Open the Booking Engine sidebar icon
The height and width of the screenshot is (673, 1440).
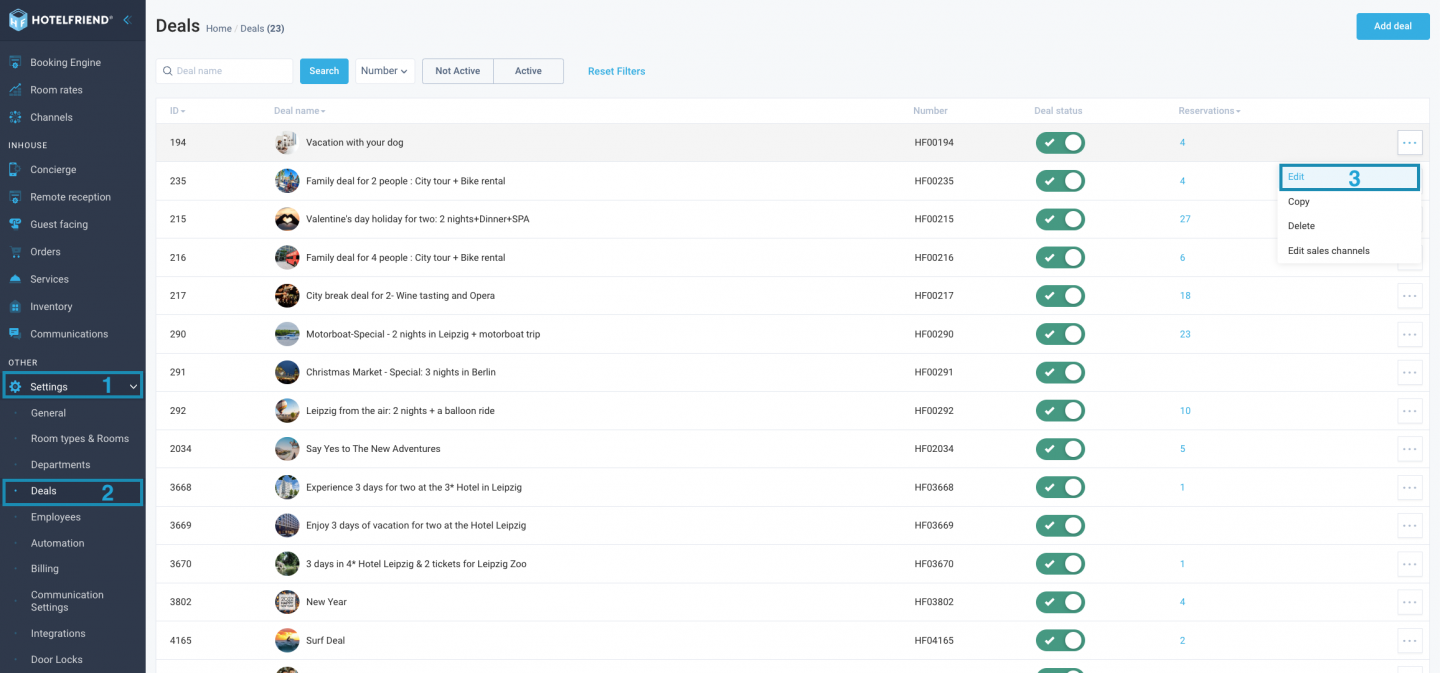point(15,62)
